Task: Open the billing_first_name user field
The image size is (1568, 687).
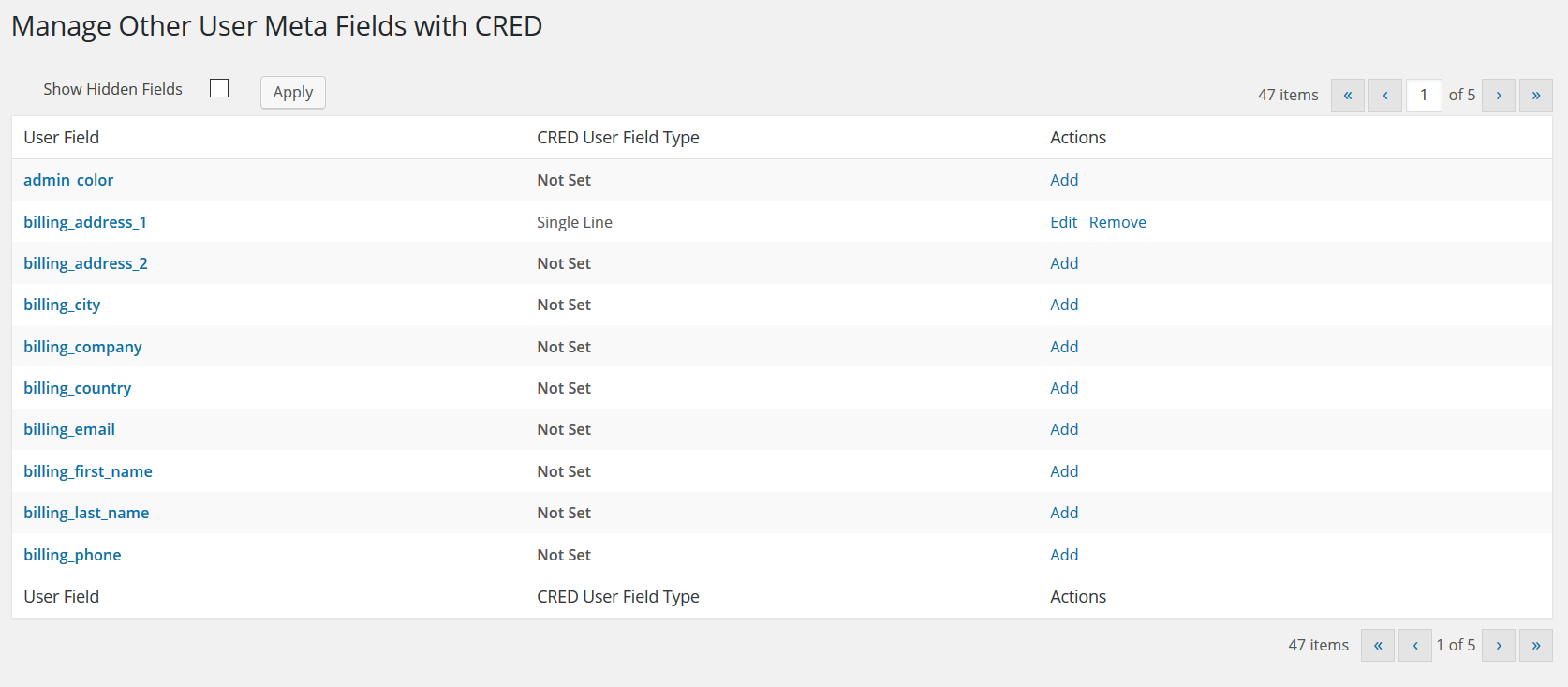Action: point(88,471)
